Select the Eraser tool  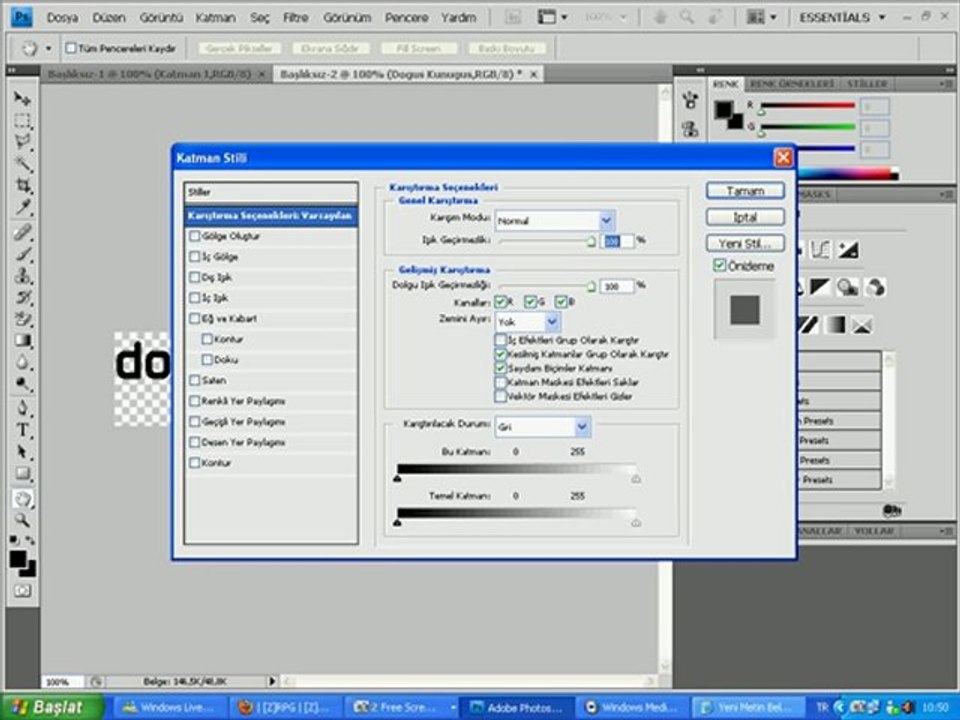pos(22,319)
